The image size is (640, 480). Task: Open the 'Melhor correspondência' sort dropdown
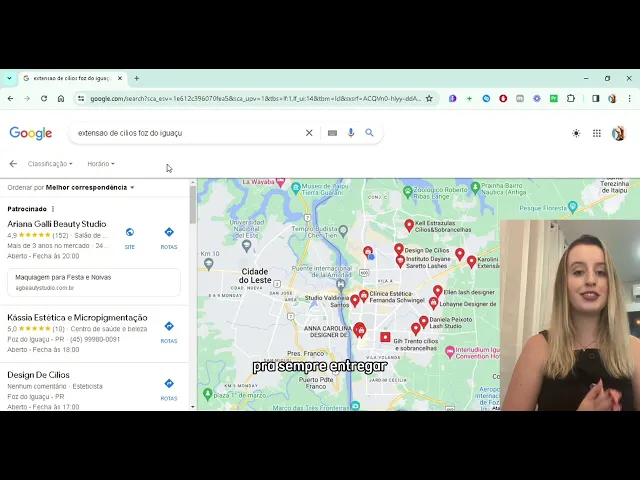tap(90, 187)
